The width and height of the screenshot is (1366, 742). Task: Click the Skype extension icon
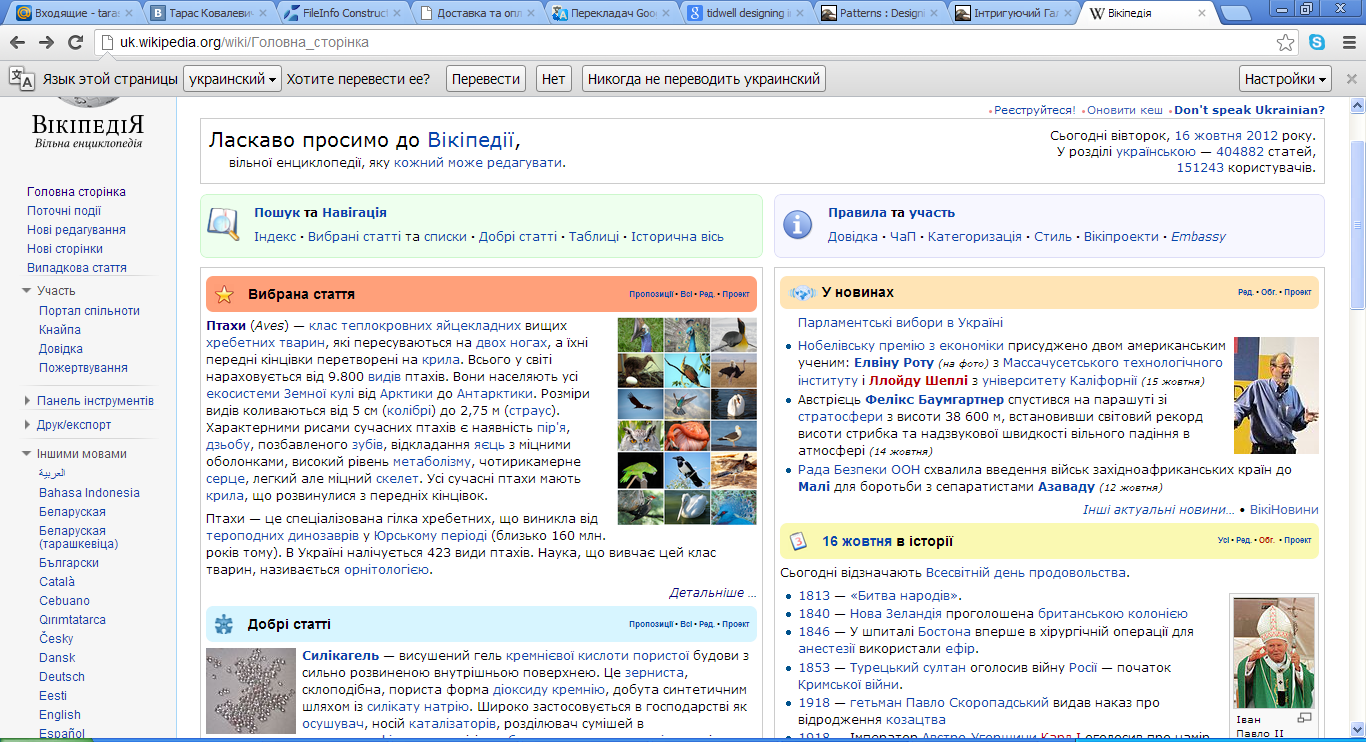(1317, 42)
